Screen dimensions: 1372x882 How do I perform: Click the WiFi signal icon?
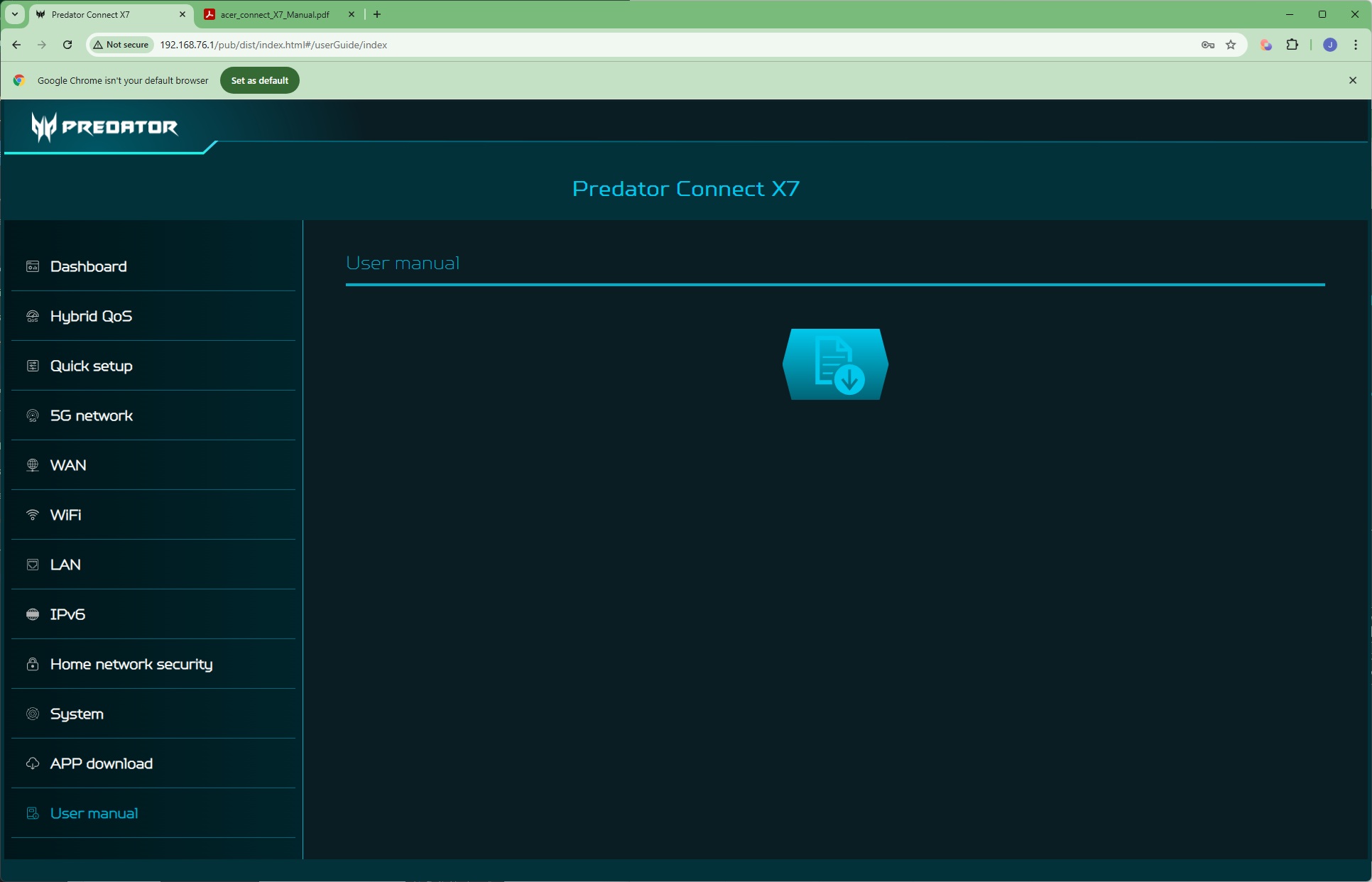coord(33,515)
